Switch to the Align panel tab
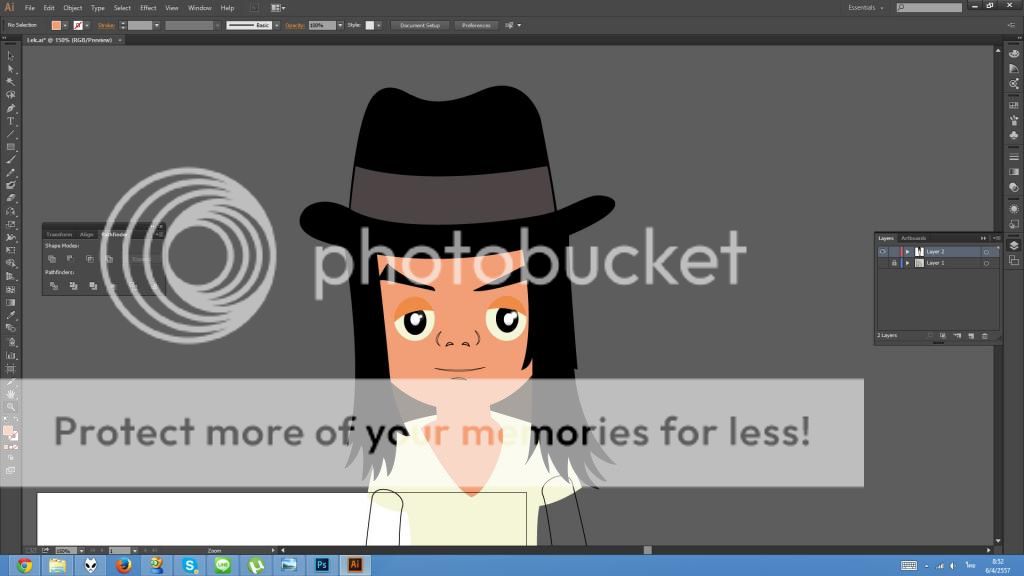Screen dimensions: 1024x576 pos(86,234)
